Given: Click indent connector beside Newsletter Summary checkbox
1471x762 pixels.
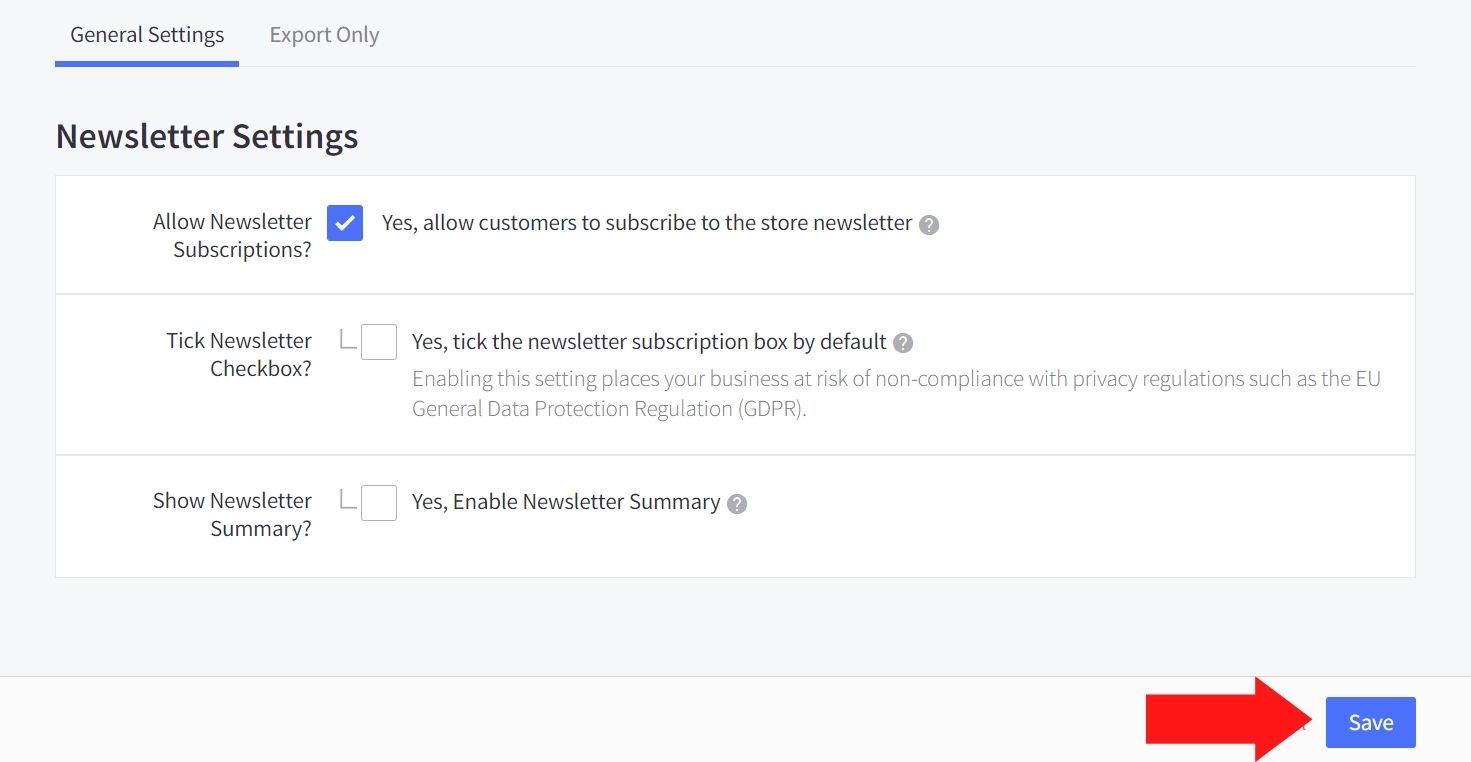Looking at the screenshot, I should click(x=348, y=499).
